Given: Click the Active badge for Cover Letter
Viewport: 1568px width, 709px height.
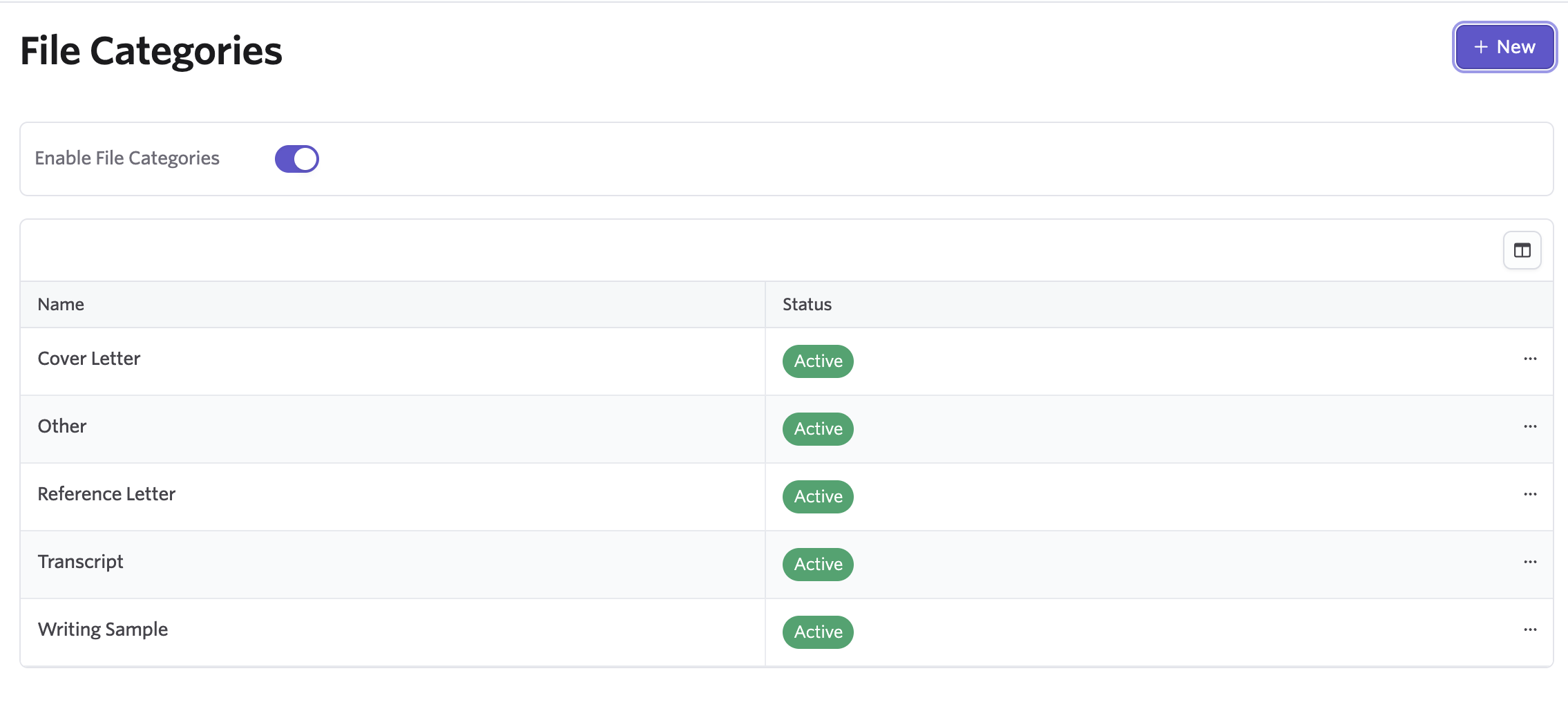Looking at the screenshot, I should coord(818,361).
